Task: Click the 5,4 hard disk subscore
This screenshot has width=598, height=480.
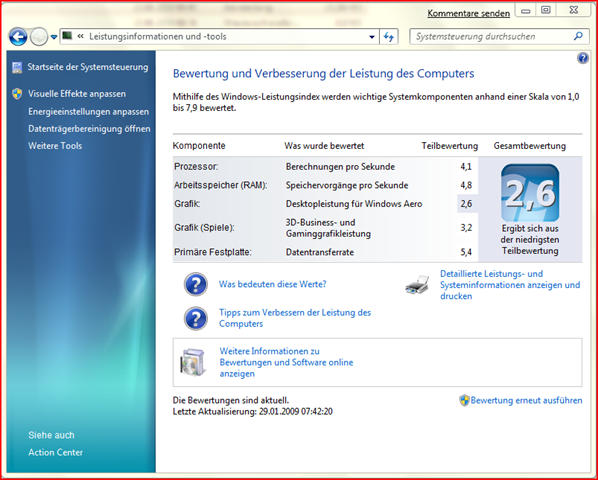Action: tap(466, 252)
